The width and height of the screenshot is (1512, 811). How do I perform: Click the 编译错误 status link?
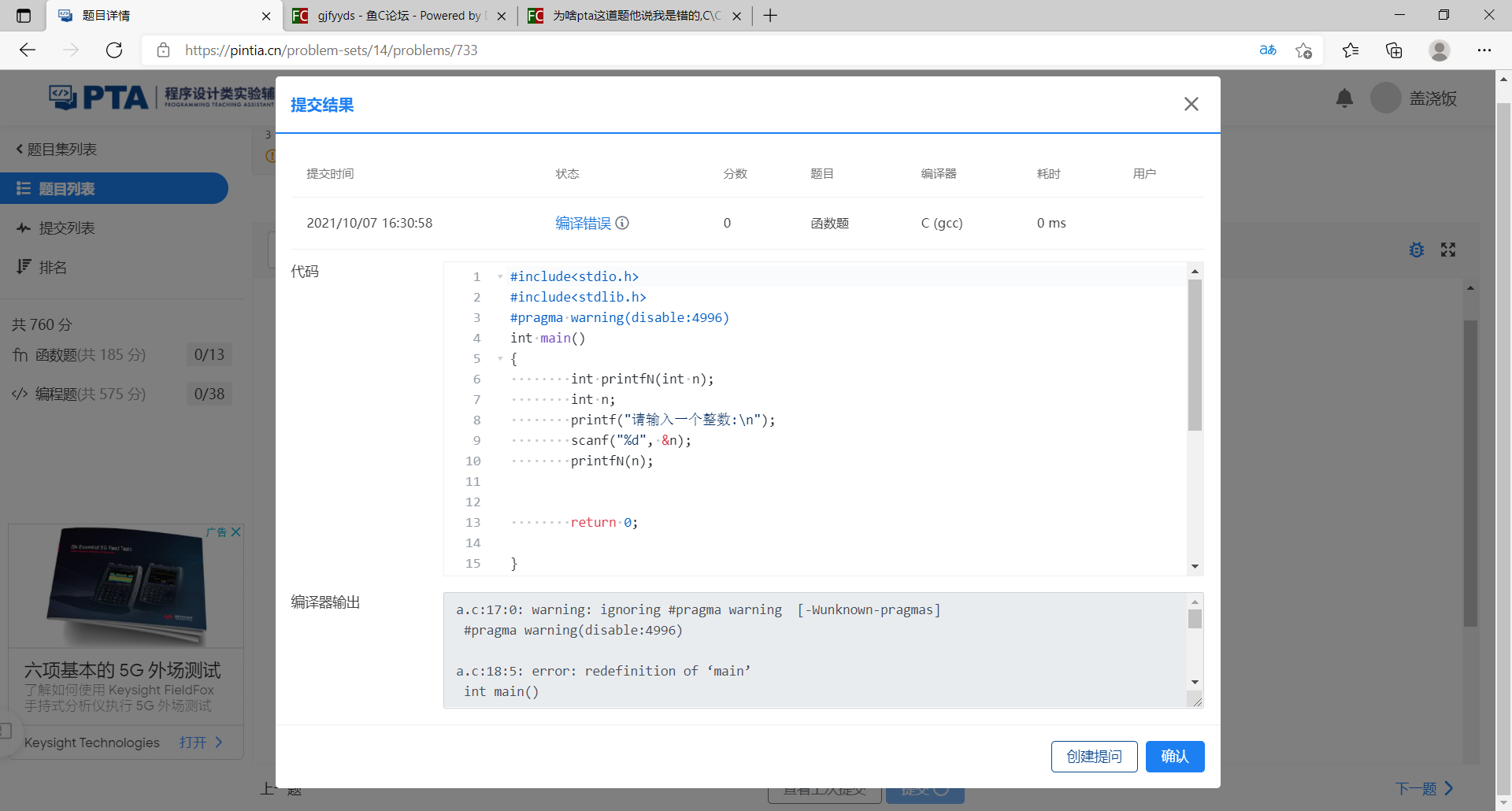pos(583,223)
